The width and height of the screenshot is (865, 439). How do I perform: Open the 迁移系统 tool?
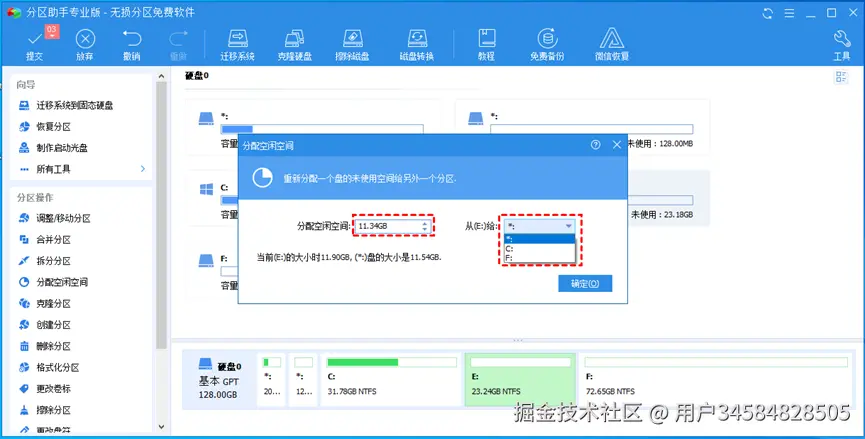click(x=237, y=44)
